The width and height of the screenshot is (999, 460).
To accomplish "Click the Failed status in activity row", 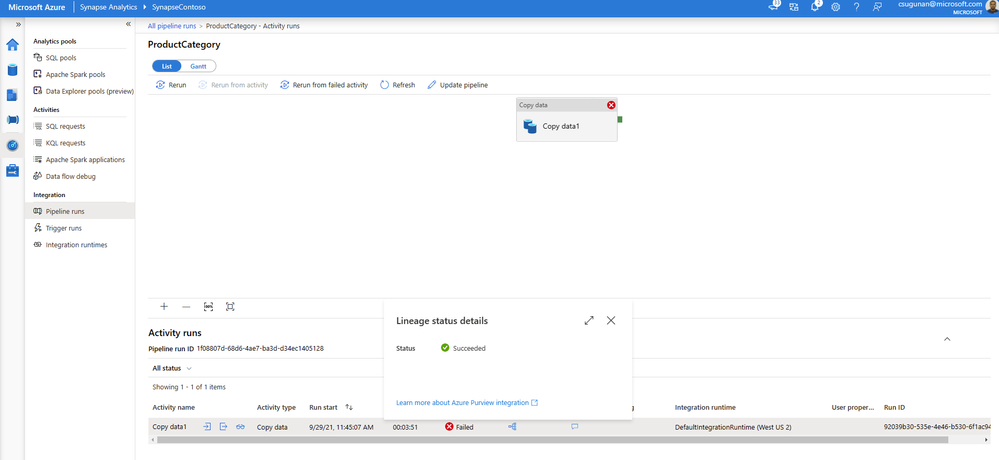I will (x=459, y=427).
